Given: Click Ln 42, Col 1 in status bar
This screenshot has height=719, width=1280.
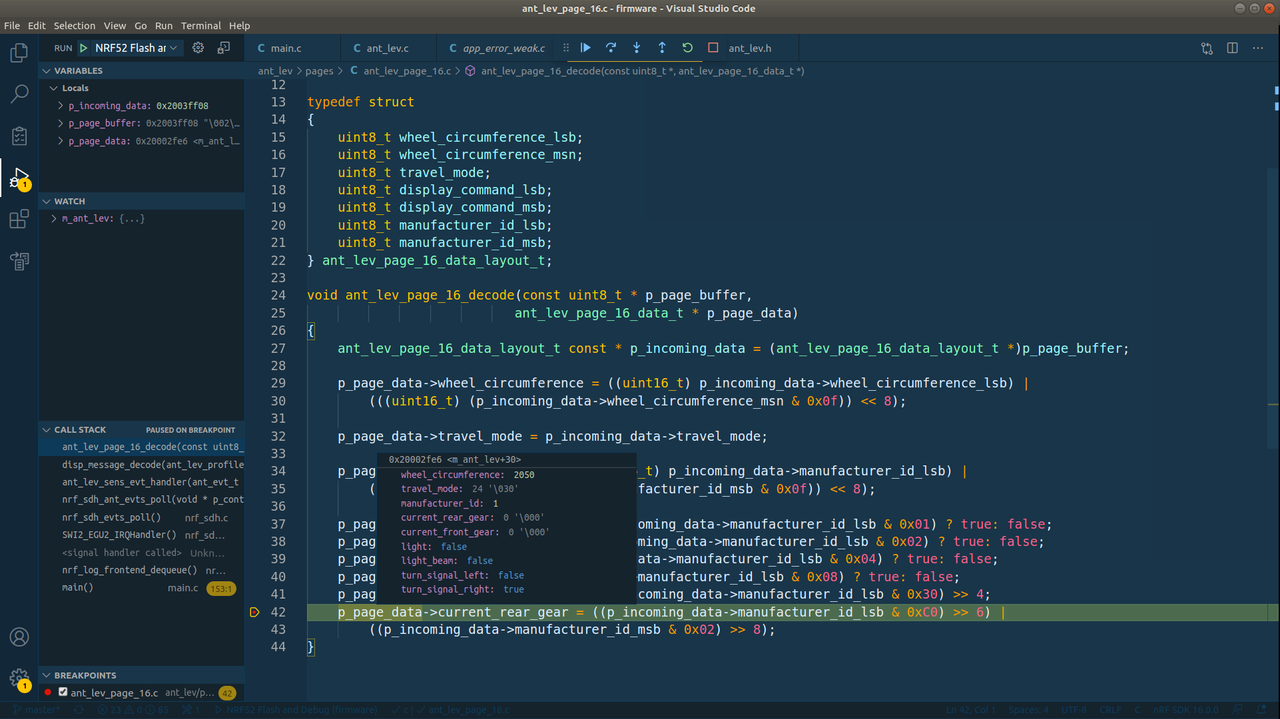Looking at the screenshot, I should [x=971, y=710].
